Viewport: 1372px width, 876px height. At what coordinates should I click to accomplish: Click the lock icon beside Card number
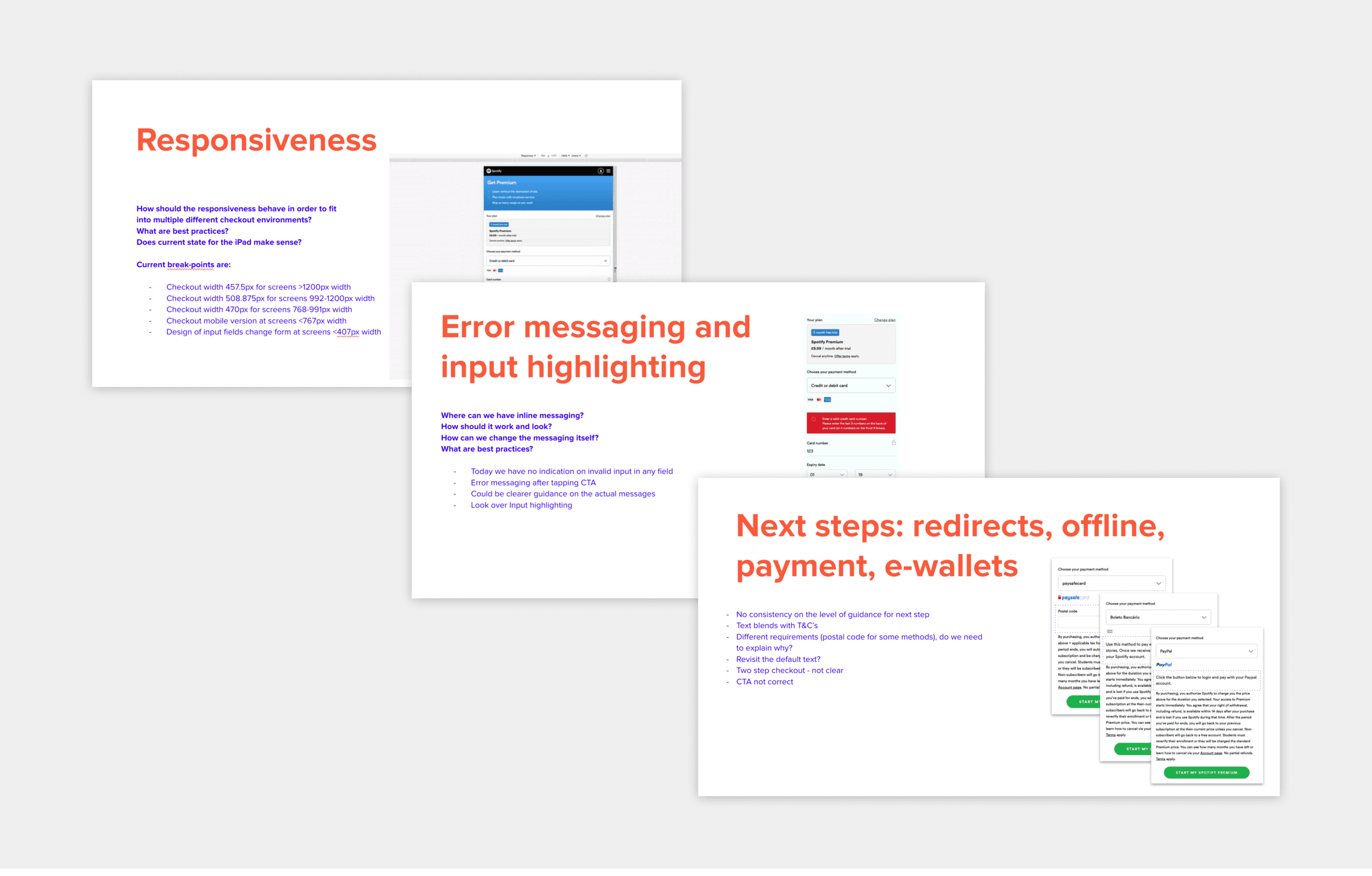point(893,443)
